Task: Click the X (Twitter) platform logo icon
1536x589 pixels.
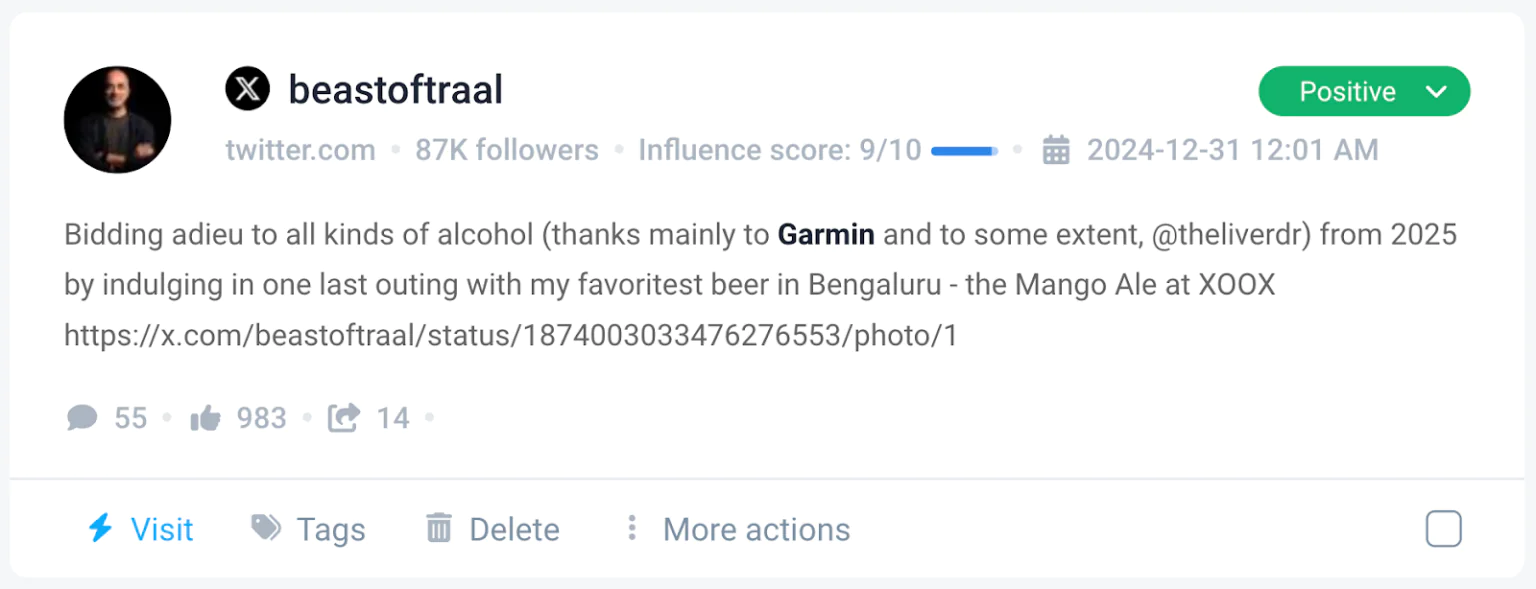Action: point(247,90)
